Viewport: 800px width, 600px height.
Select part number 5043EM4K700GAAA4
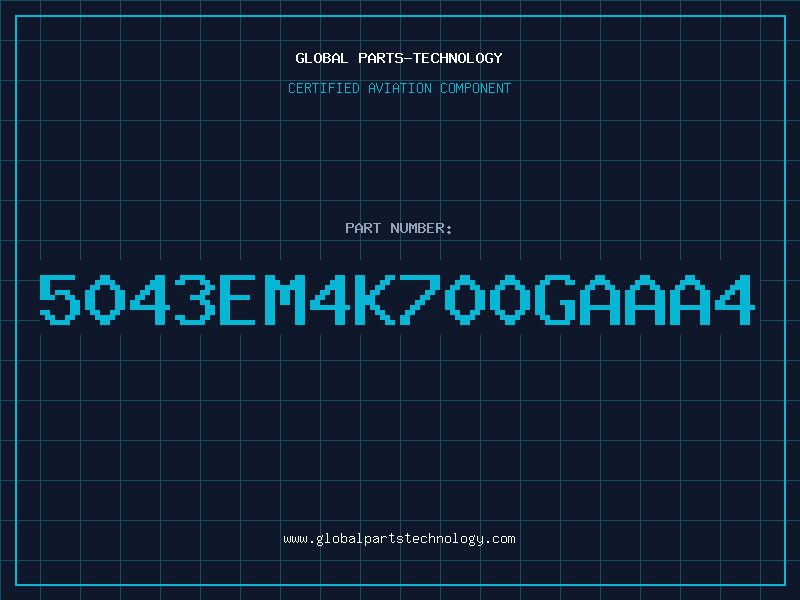[x=397, y=299]
